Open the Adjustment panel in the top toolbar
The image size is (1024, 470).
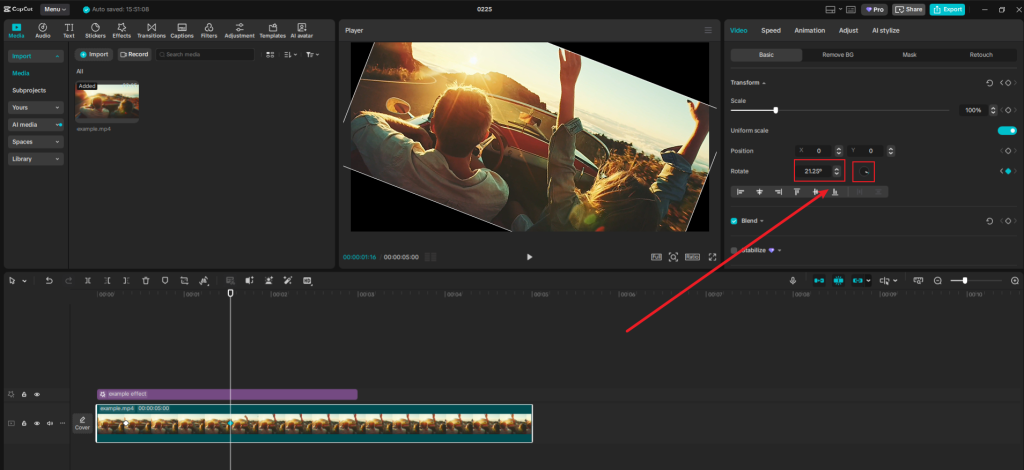click(239, 31)
